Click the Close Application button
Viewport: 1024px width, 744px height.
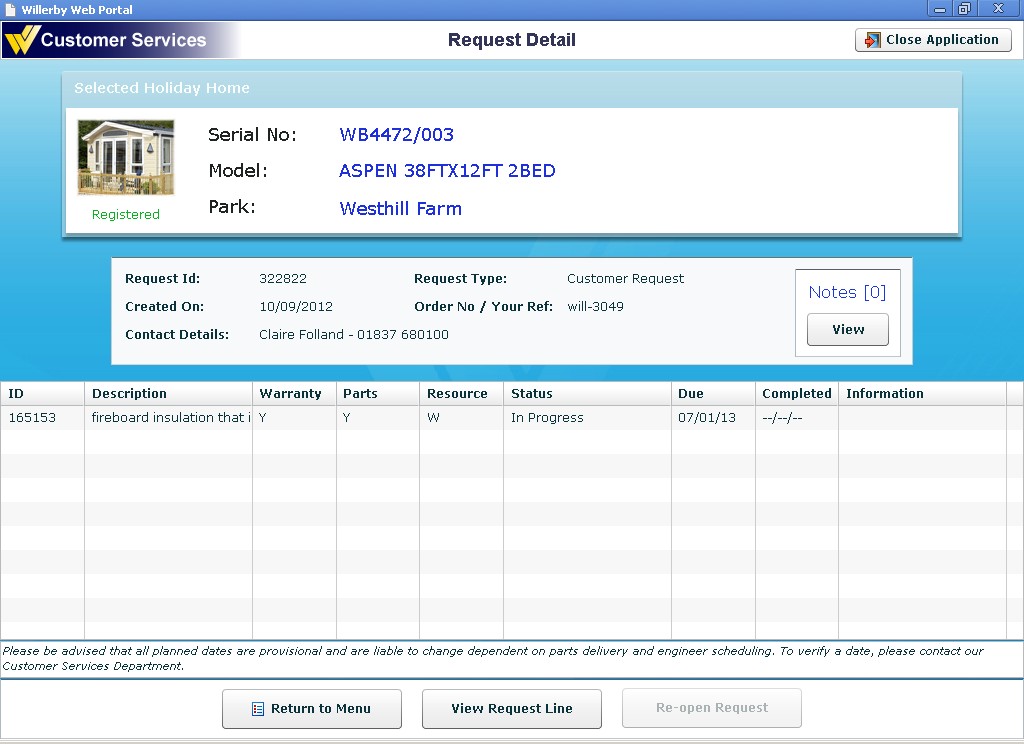[x=933, y=40]
